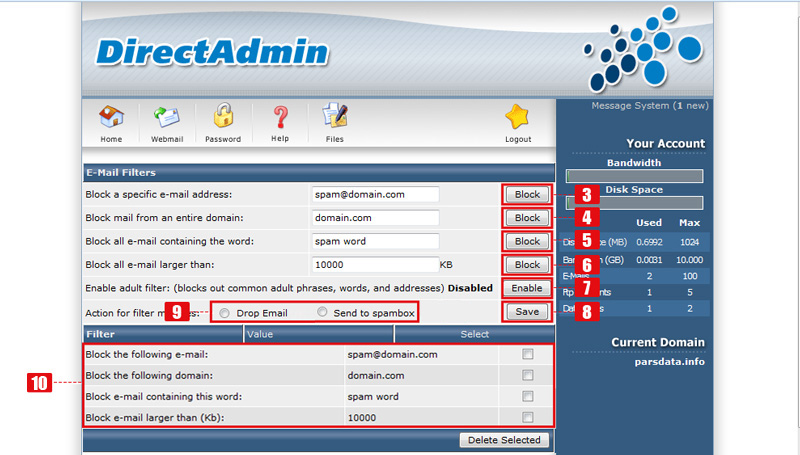Select the Drop Email radio button

click(x=224, y=313)
